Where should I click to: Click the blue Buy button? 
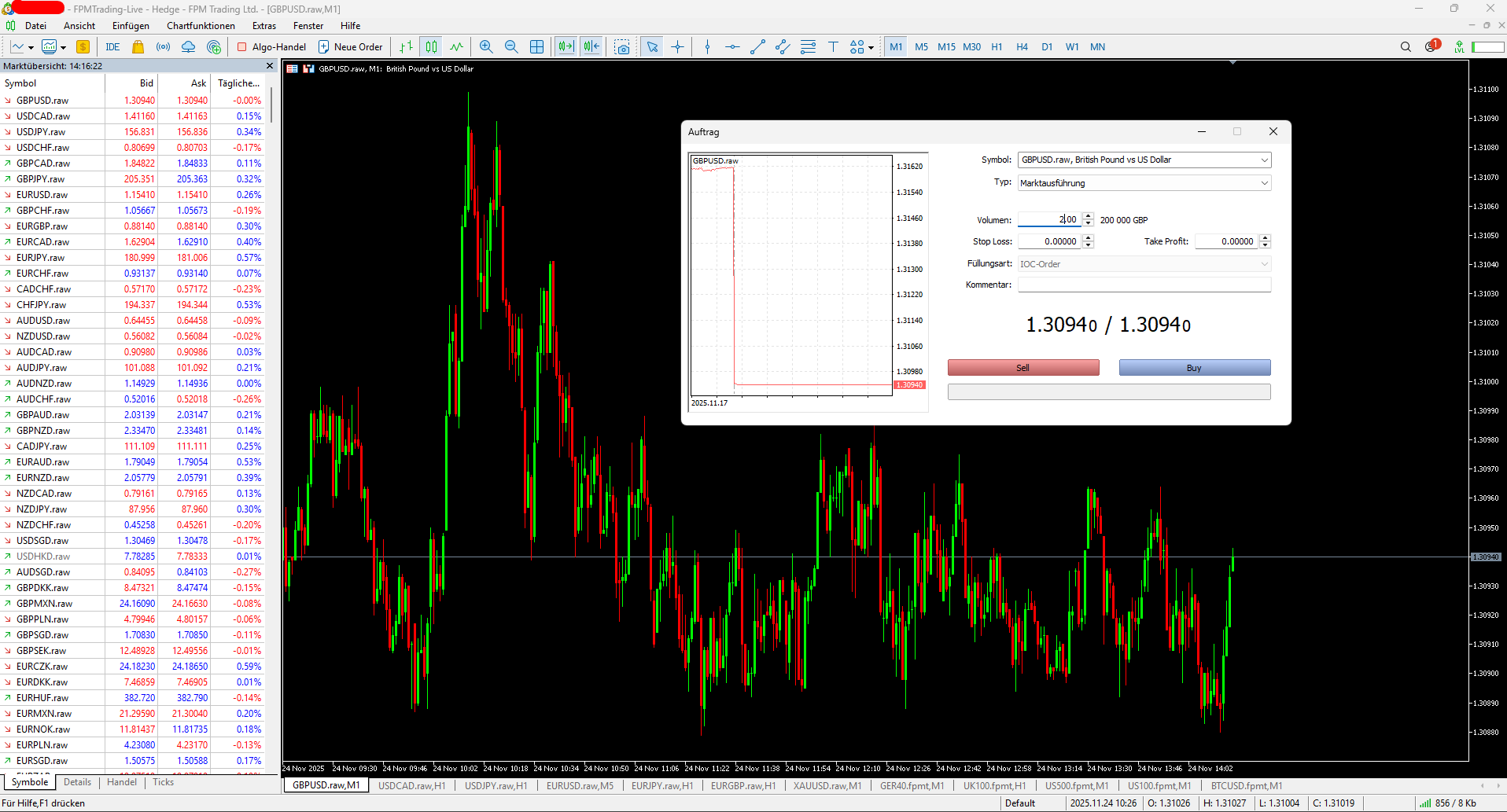click(1194, 367)
